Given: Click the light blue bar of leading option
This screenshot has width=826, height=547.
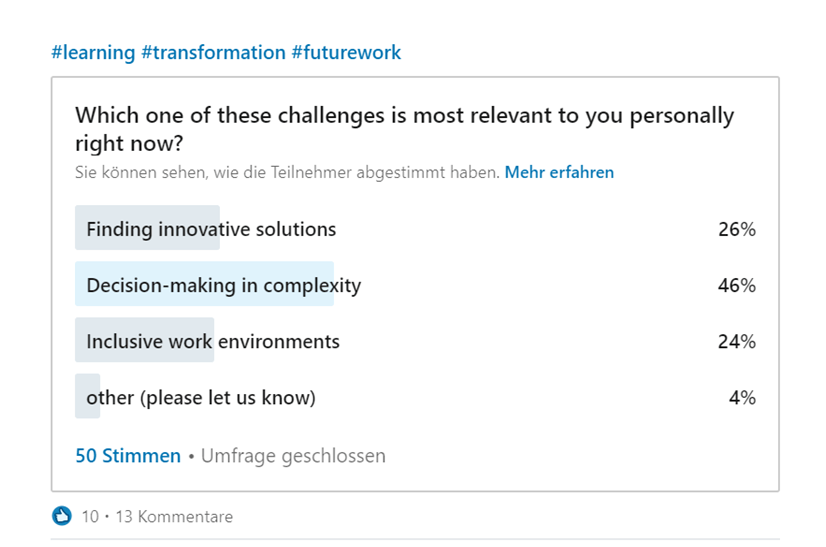Looking at the screenshot, I should point(204,285).
